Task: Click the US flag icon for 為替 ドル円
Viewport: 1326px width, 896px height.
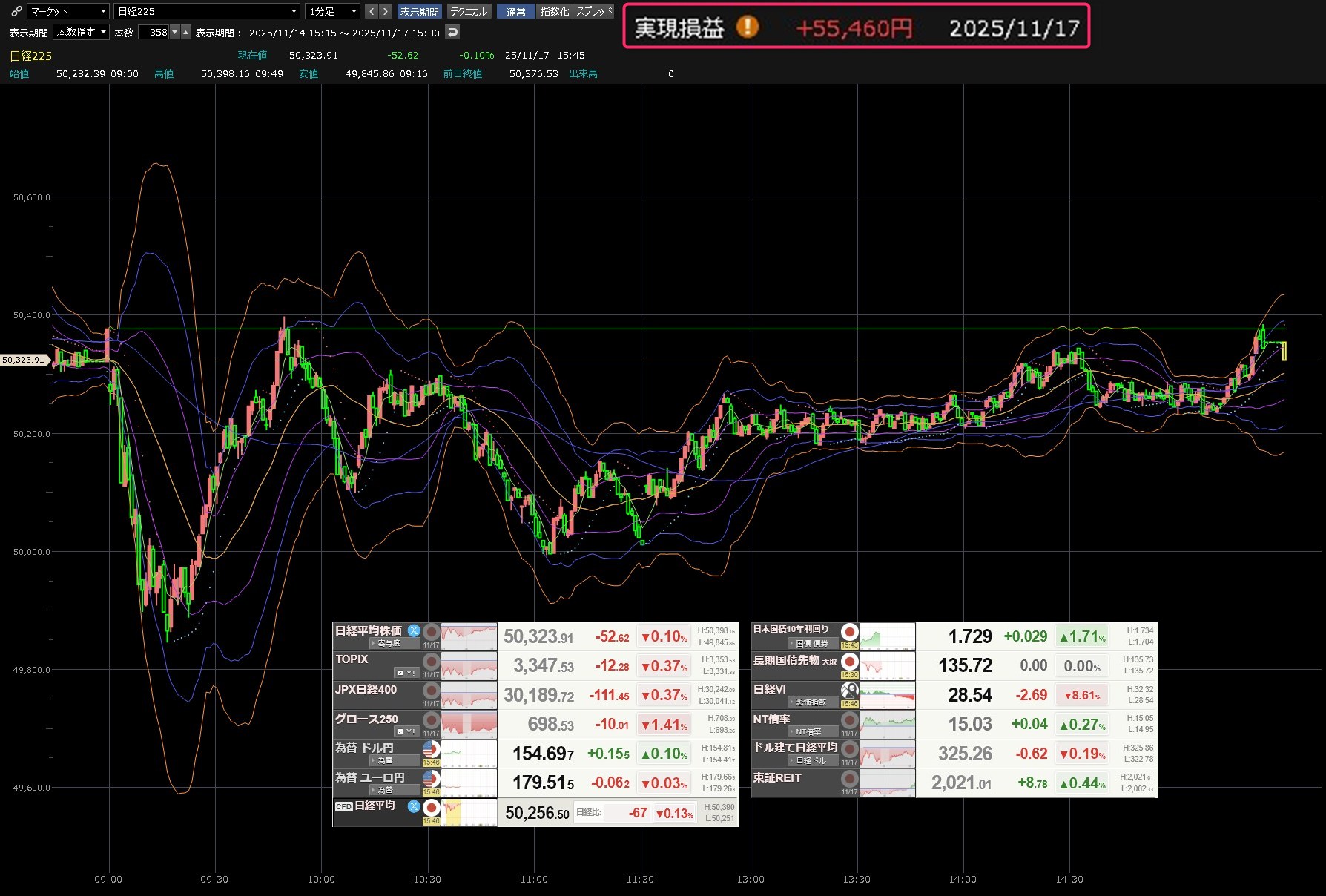Action: click(431, 749)
